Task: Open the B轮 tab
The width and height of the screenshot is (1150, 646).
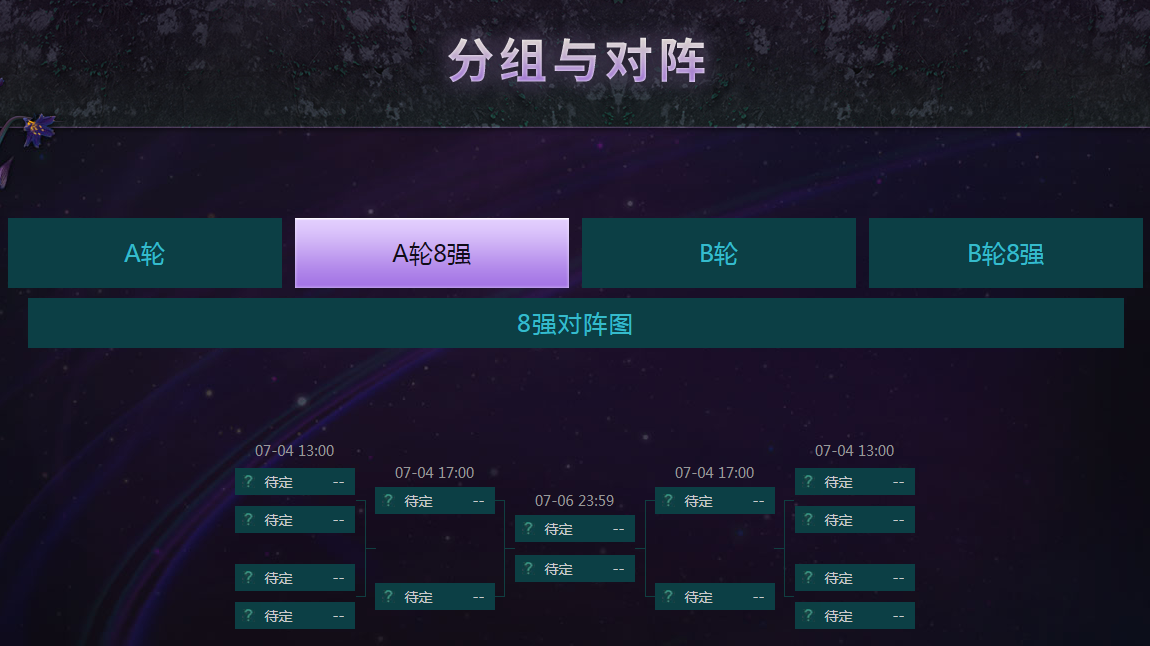Action: click(x=719, y=253)
